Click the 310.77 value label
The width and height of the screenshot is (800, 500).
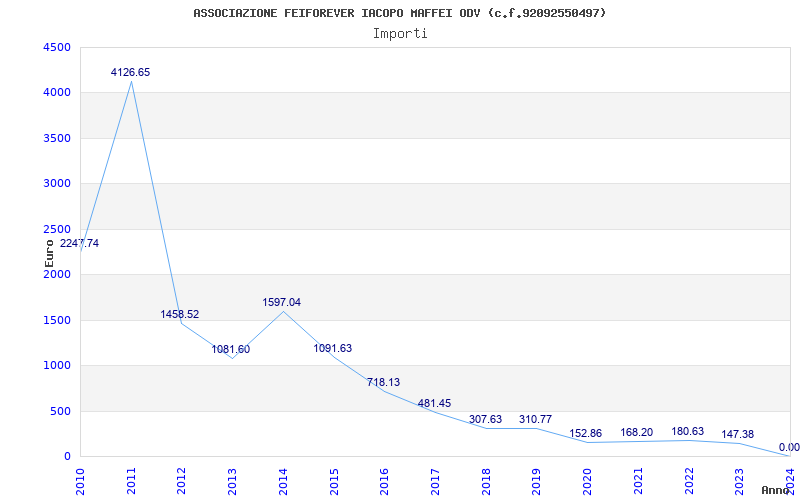(x=535, y=419)
